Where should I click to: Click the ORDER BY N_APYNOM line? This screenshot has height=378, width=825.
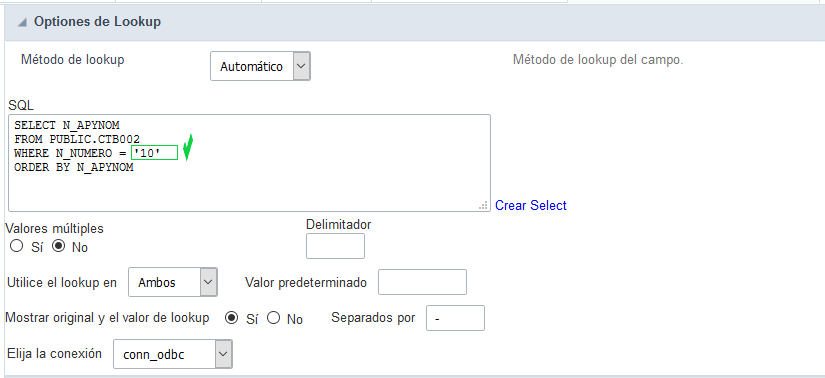pos(74,168)
